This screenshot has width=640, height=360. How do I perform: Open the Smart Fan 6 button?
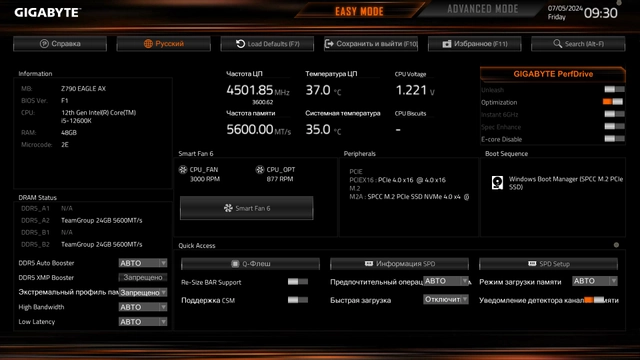tap(247, 208)
